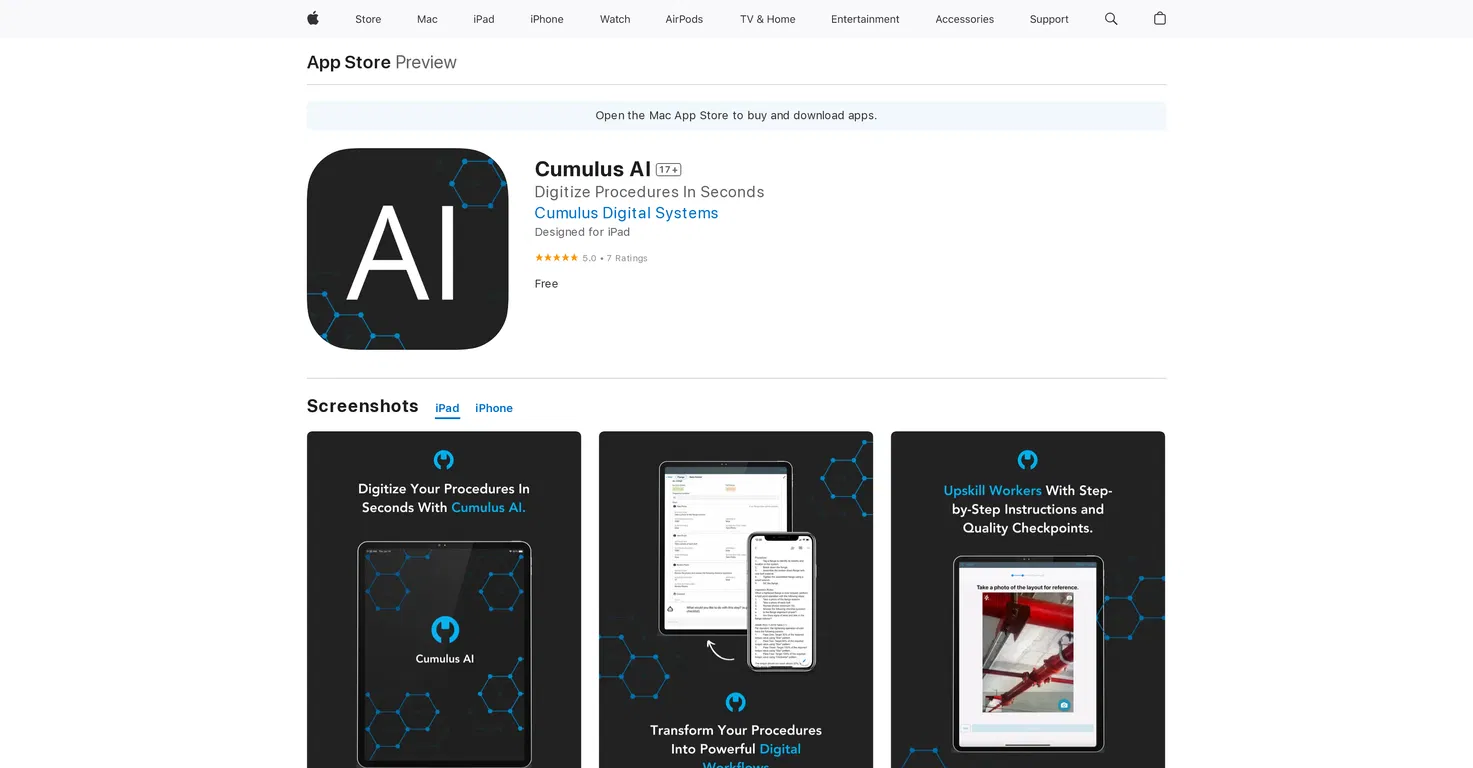Click the 'Preview' text in header
Image resolution: width=1473 pixels, height=768 pixels.
click(426, 62)
